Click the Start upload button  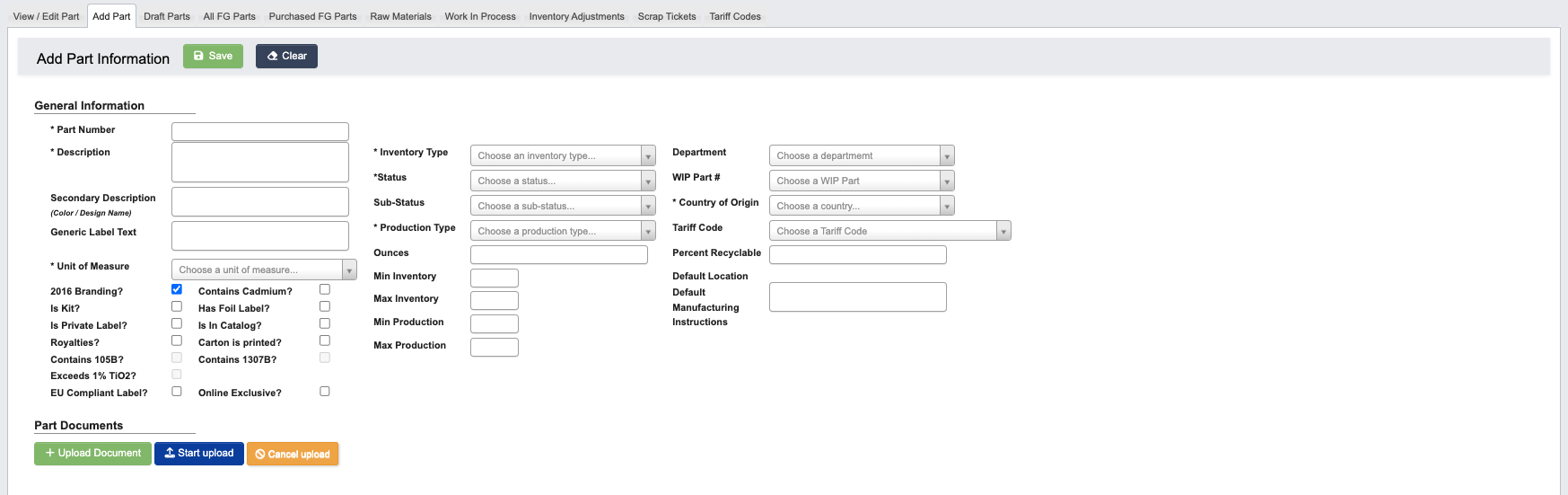pyautogui.click(x=199, y=454)
